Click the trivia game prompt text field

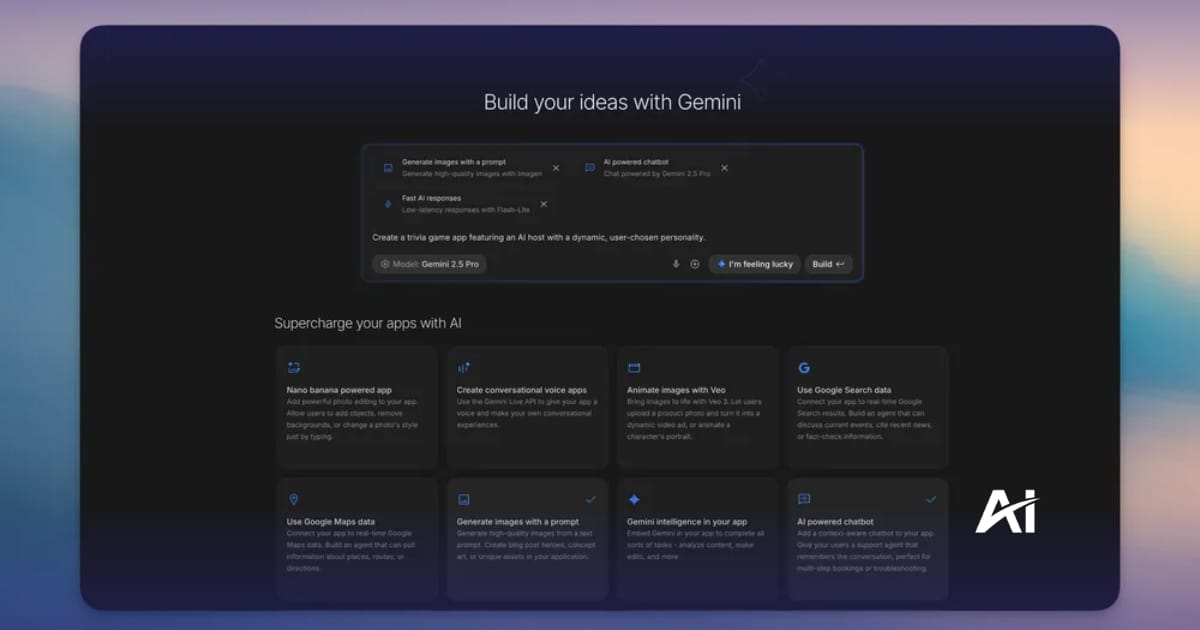[539, 237]
